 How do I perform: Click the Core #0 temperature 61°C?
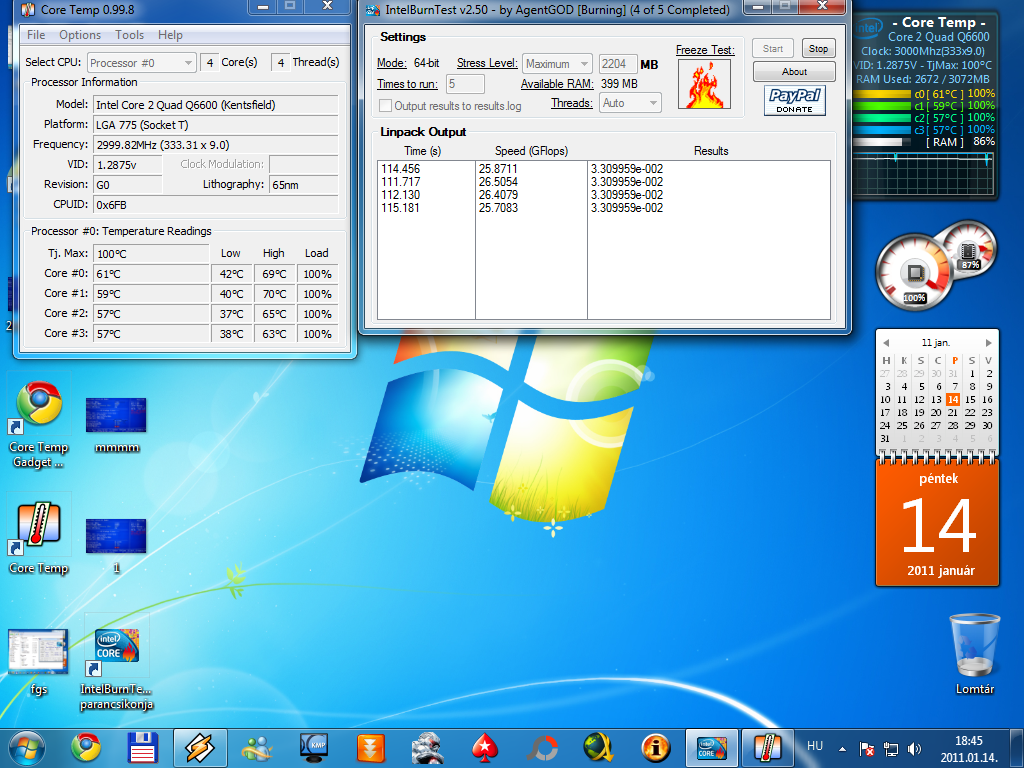tap(152, 274)
